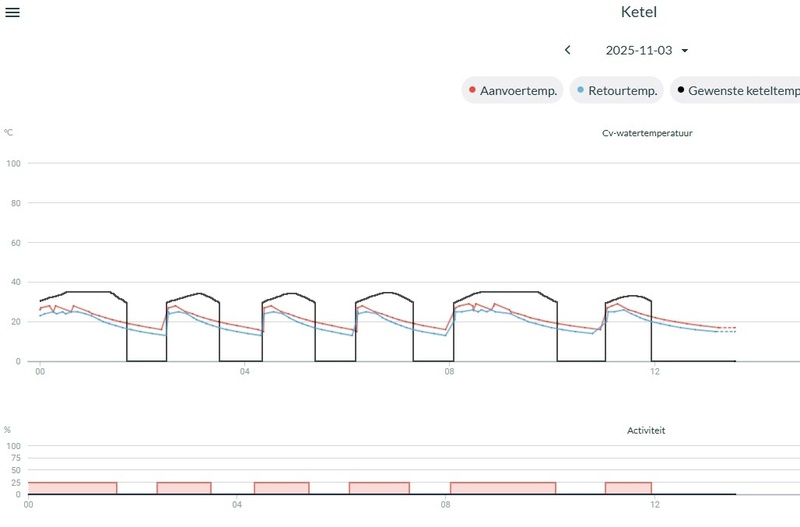Click the 04 hour label under the temperature chart
The image size is (800, 527).
[245, 372]
